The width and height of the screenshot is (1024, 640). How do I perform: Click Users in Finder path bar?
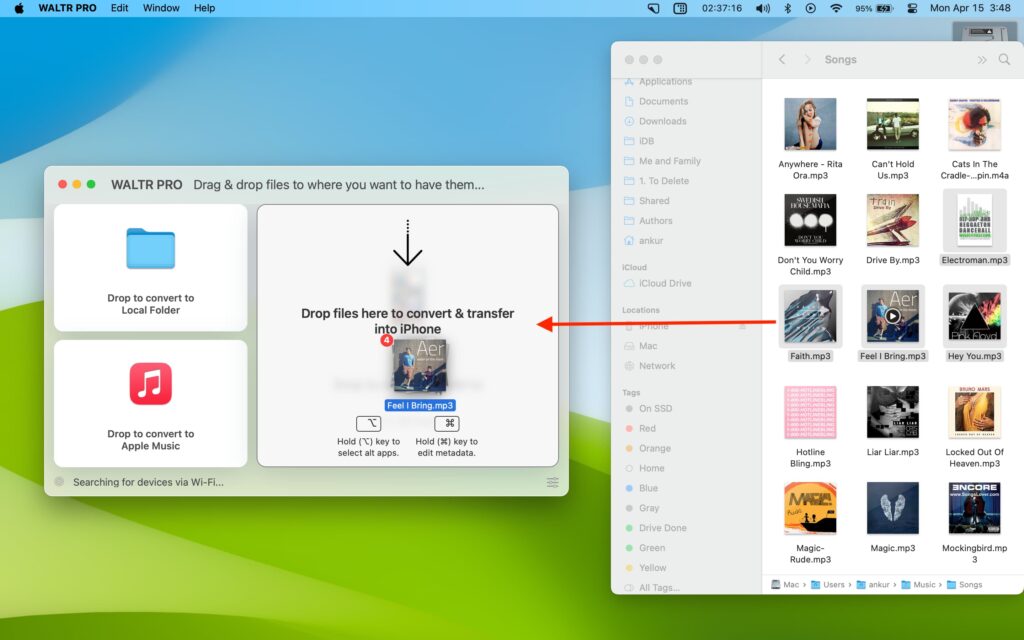(x=827, y=584)
